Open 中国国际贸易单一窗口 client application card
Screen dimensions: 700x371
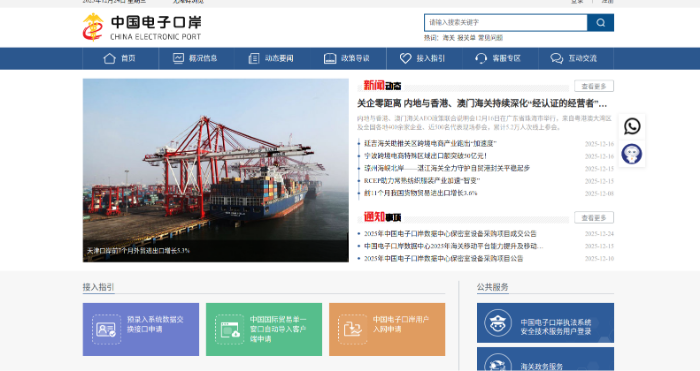pyautogui.click(x=264, y=329)
